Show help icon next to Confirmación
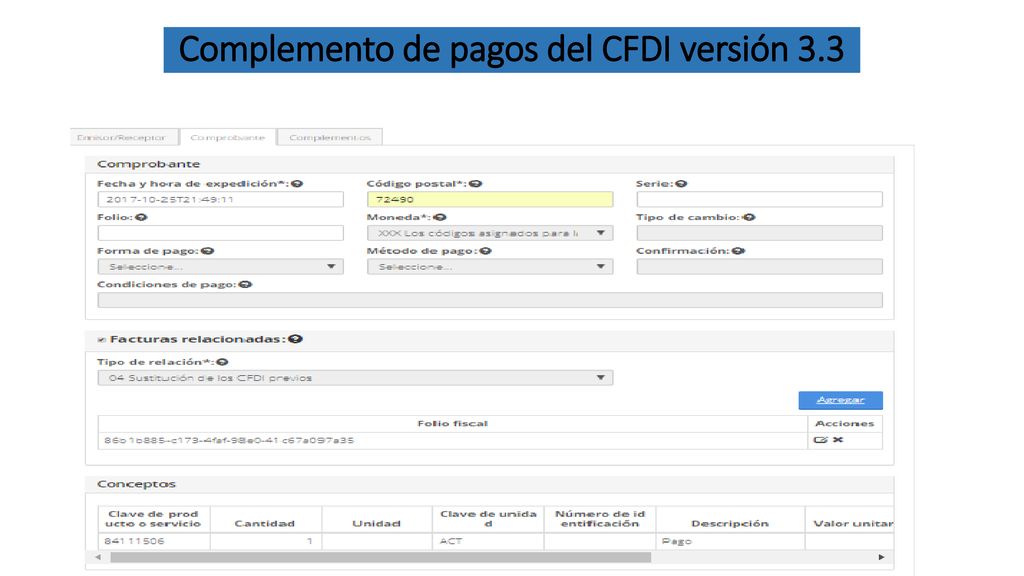1024x576 pixels. 739,251
